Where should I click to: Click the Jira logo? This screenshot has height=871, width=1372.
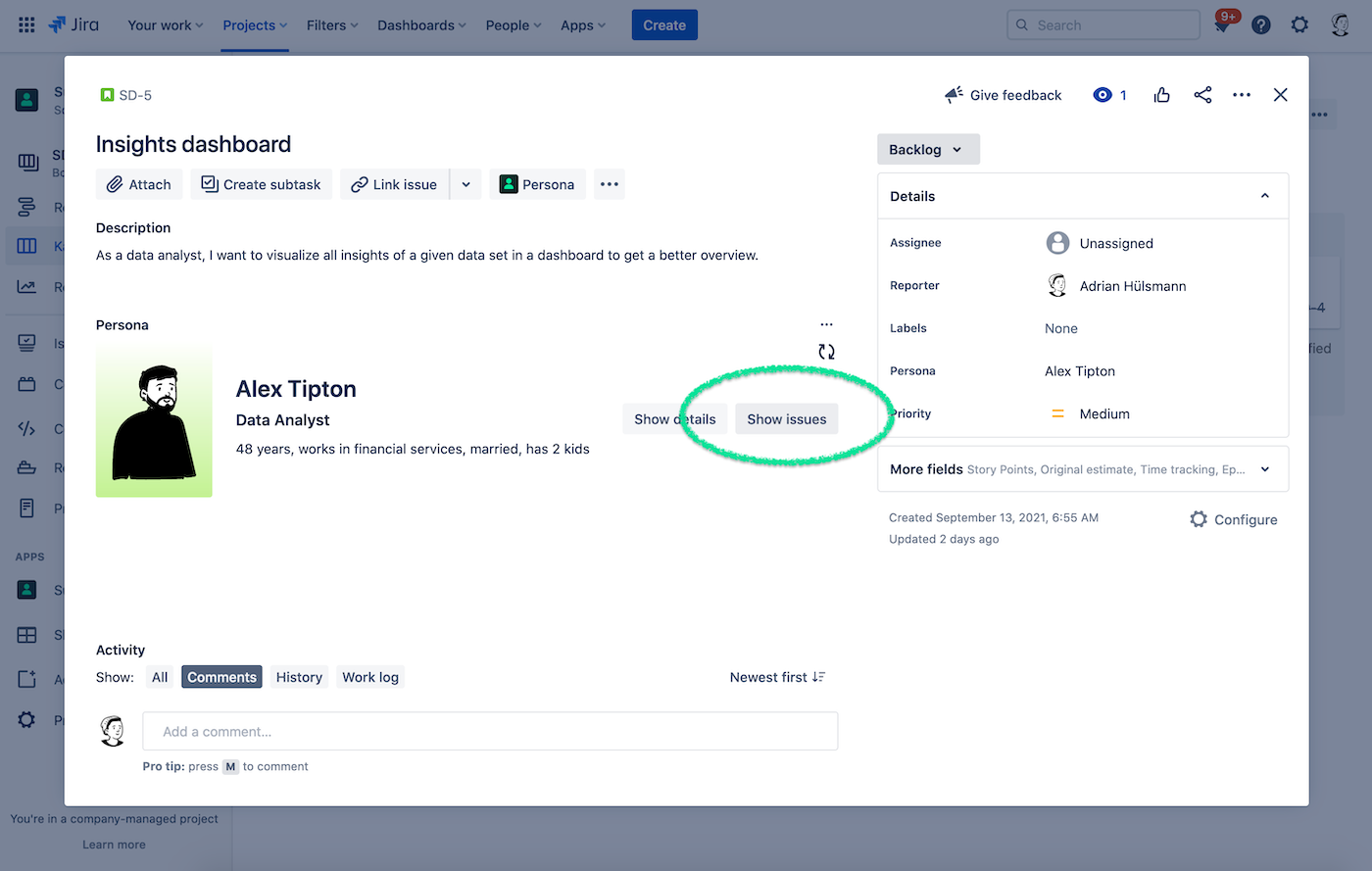click(x=73, y=25)
